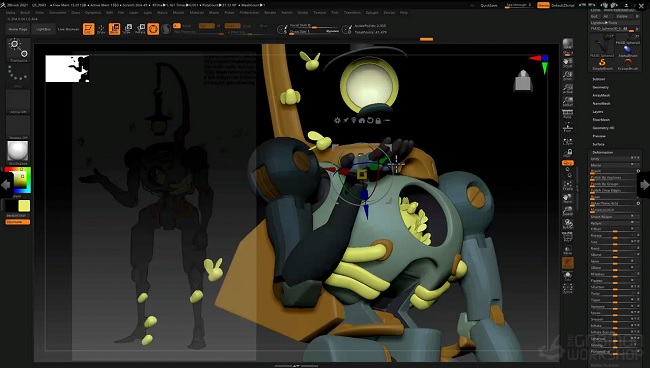Open the Document menu
The width and height of the screenshot is (650, 368).
(58, 13)
